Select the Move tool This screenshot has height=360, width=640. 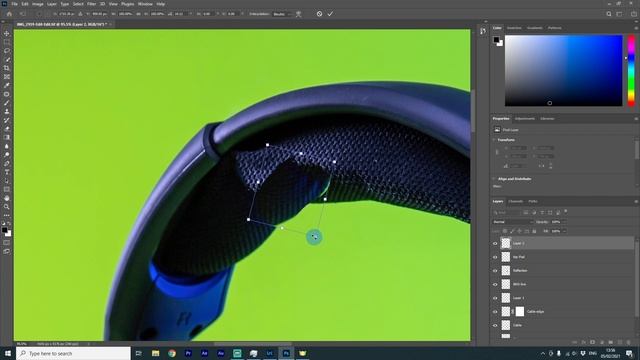[7, 33]
